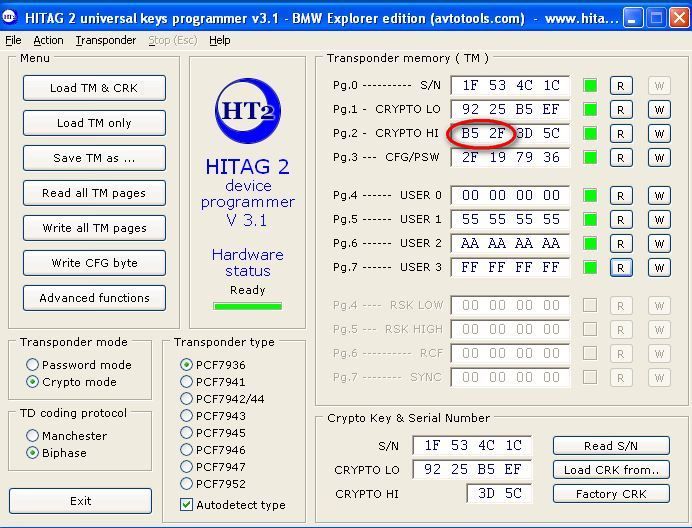Click Write all TM pages

94,228
